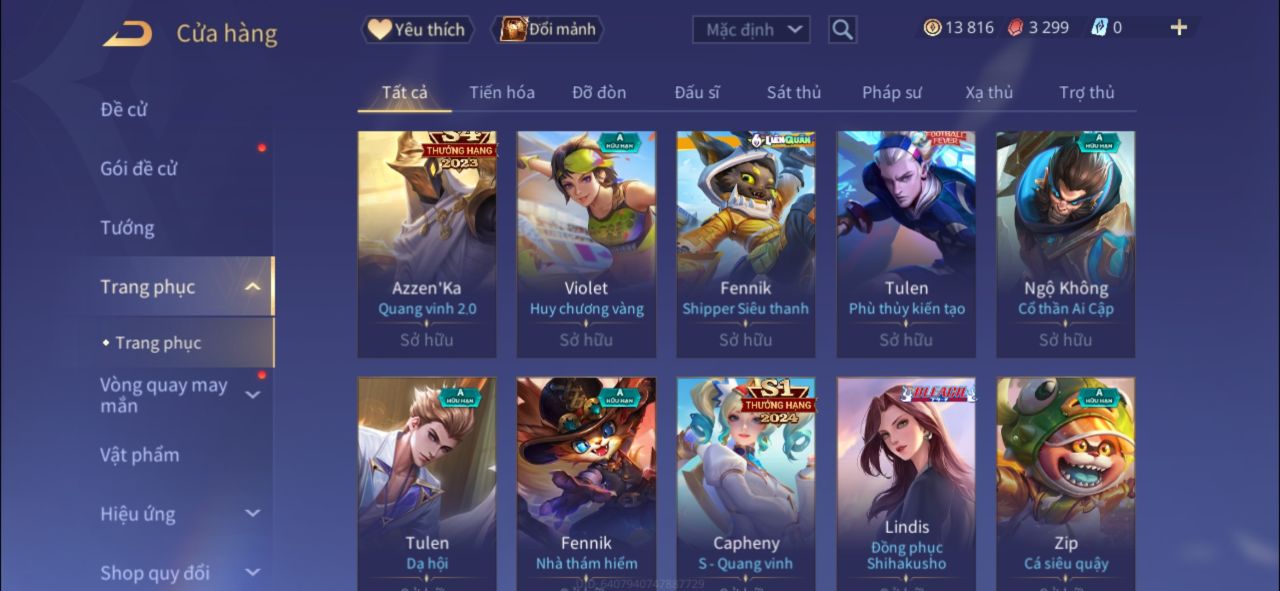Tap the blue voucher currency icon
The image size is (1280, 591).
[1099, 28]
